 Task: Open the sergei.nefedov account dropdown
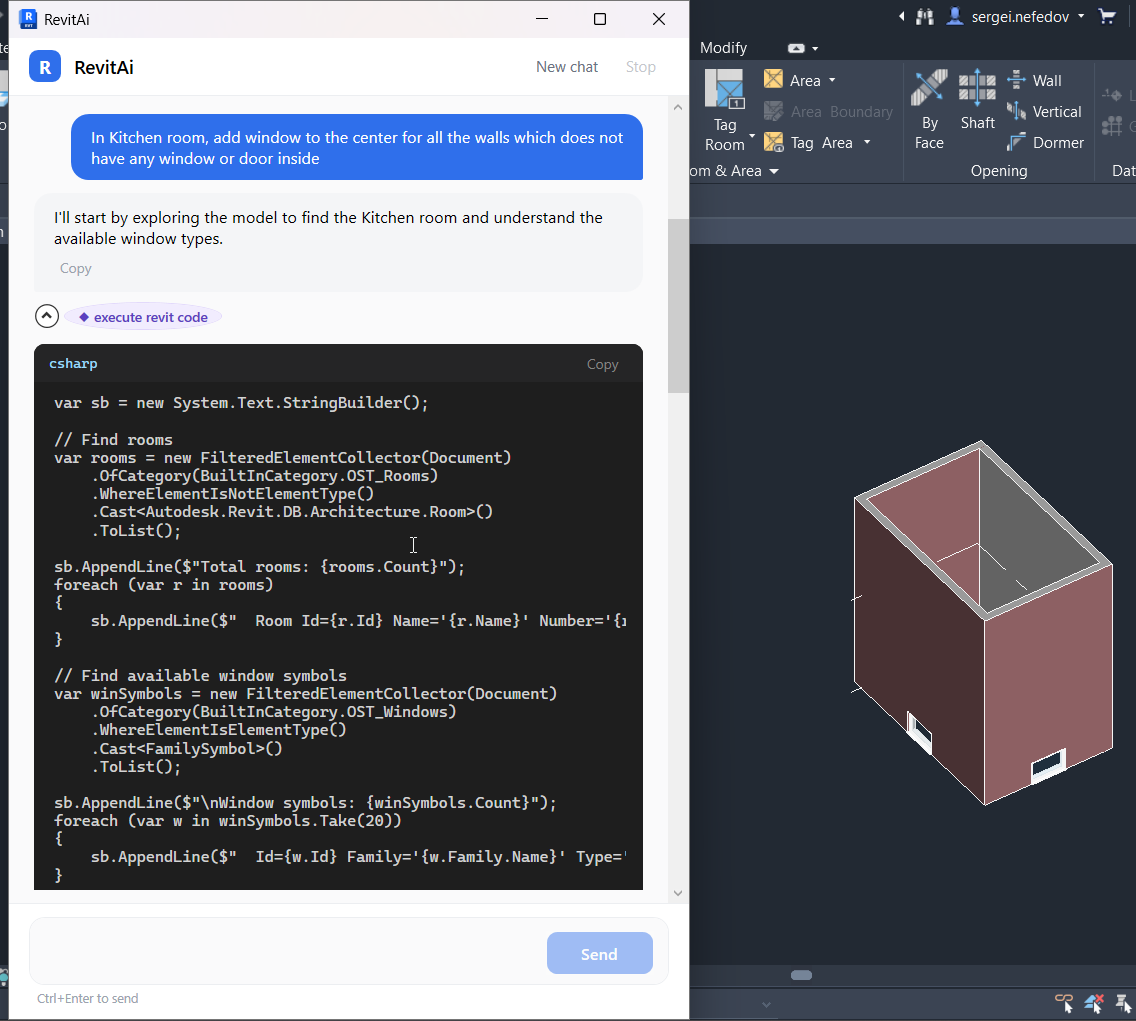(x=1081, y=16)
